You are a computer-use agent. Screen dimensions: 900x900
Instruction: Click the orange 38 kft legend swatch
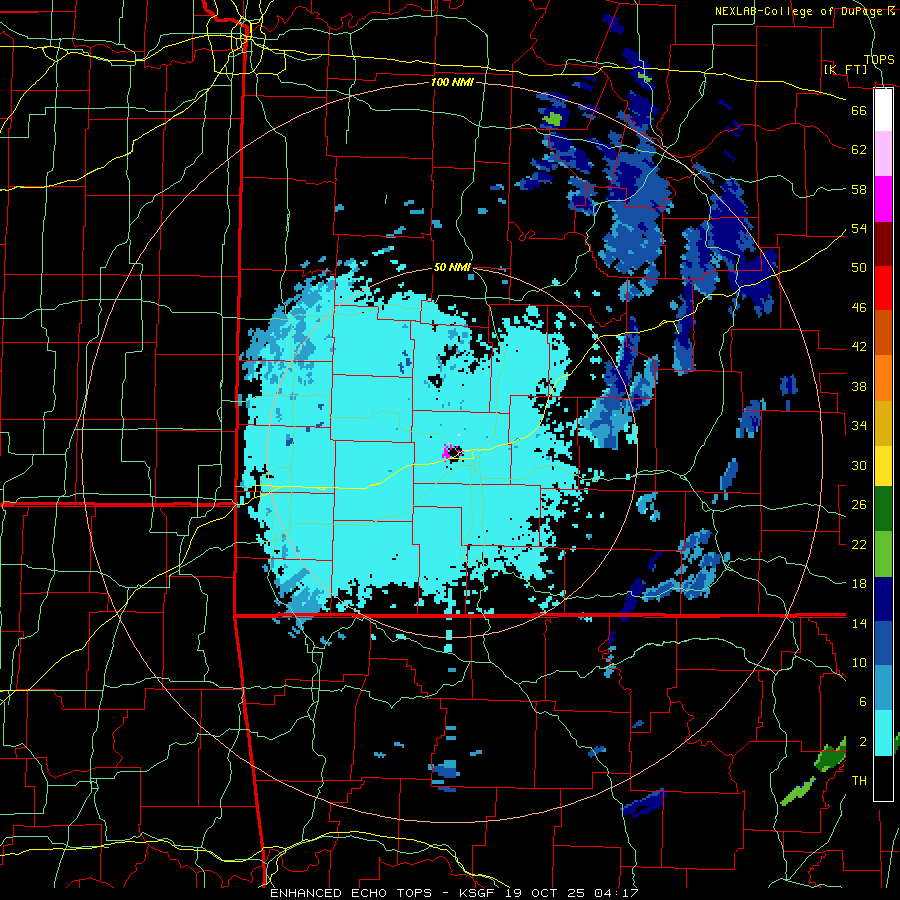pyautogui.click(x=883, y=378)
